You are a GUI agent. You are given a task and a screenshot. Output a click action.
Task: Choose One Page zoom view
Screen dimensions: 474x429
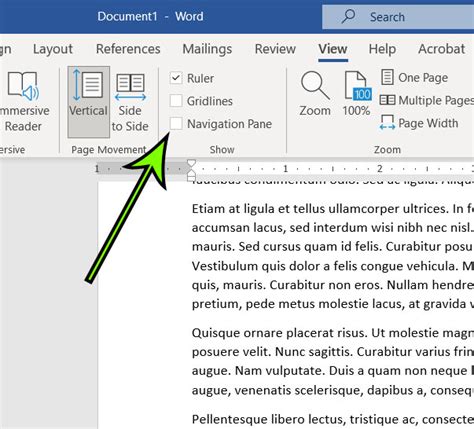[414, 77]
